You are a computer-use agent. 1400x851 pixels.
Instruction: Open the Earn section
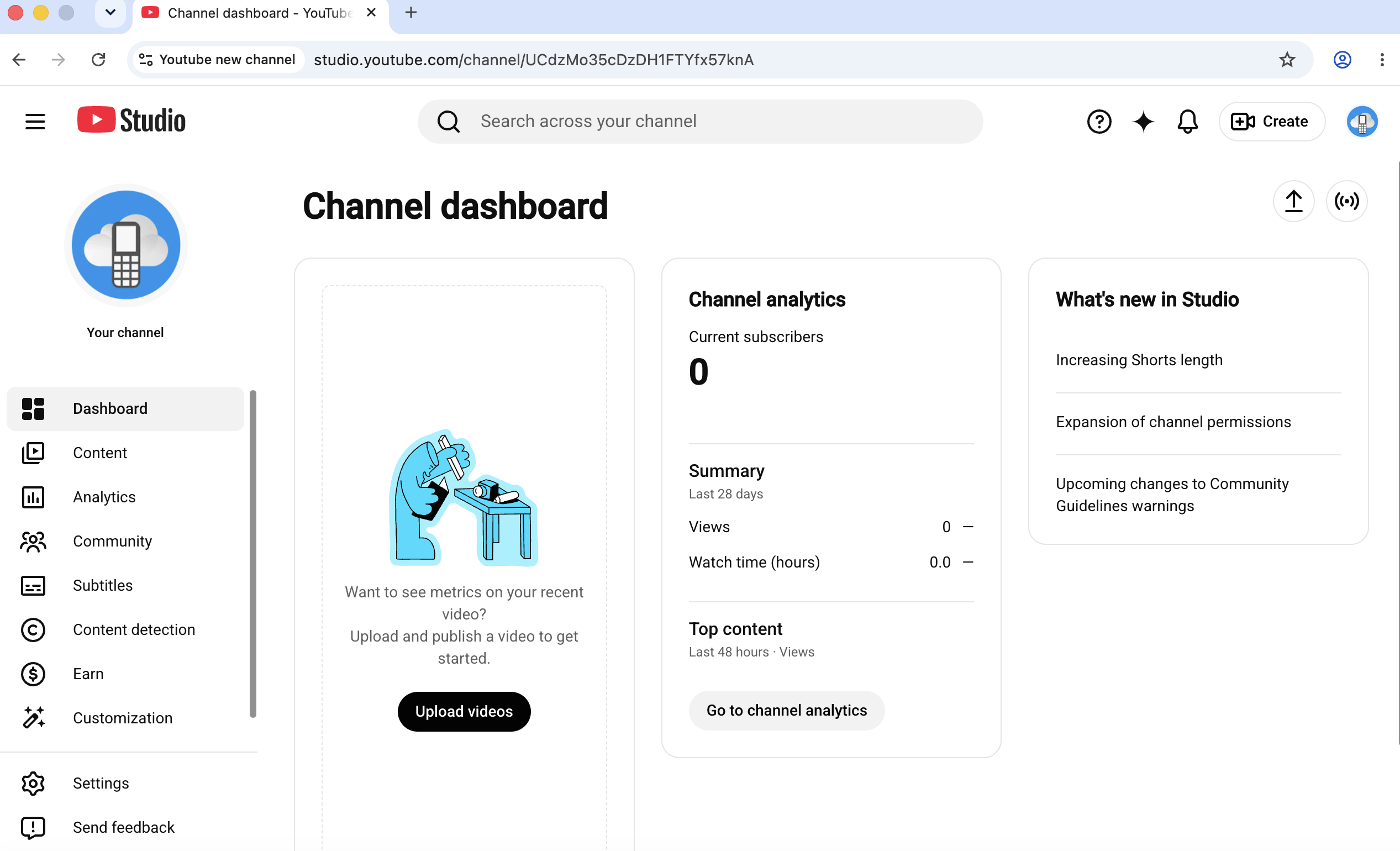click(x=125, y=674)
